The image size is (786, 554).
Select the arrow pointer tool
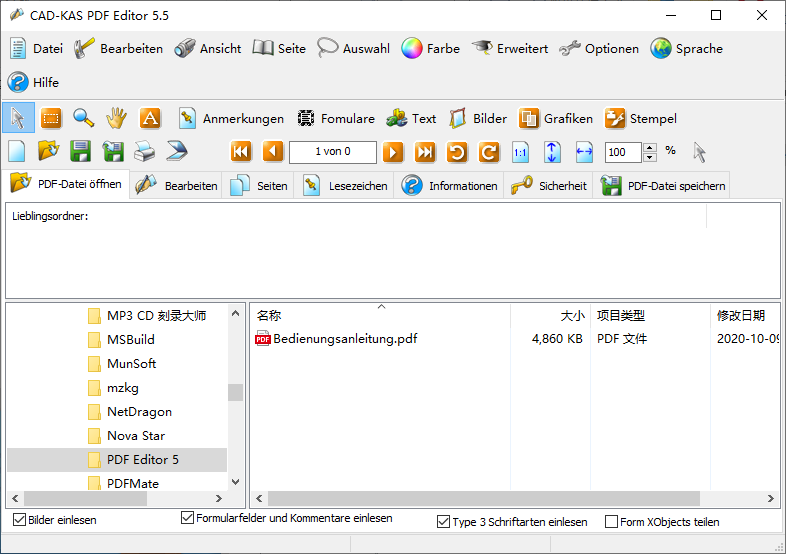[18, 118]
